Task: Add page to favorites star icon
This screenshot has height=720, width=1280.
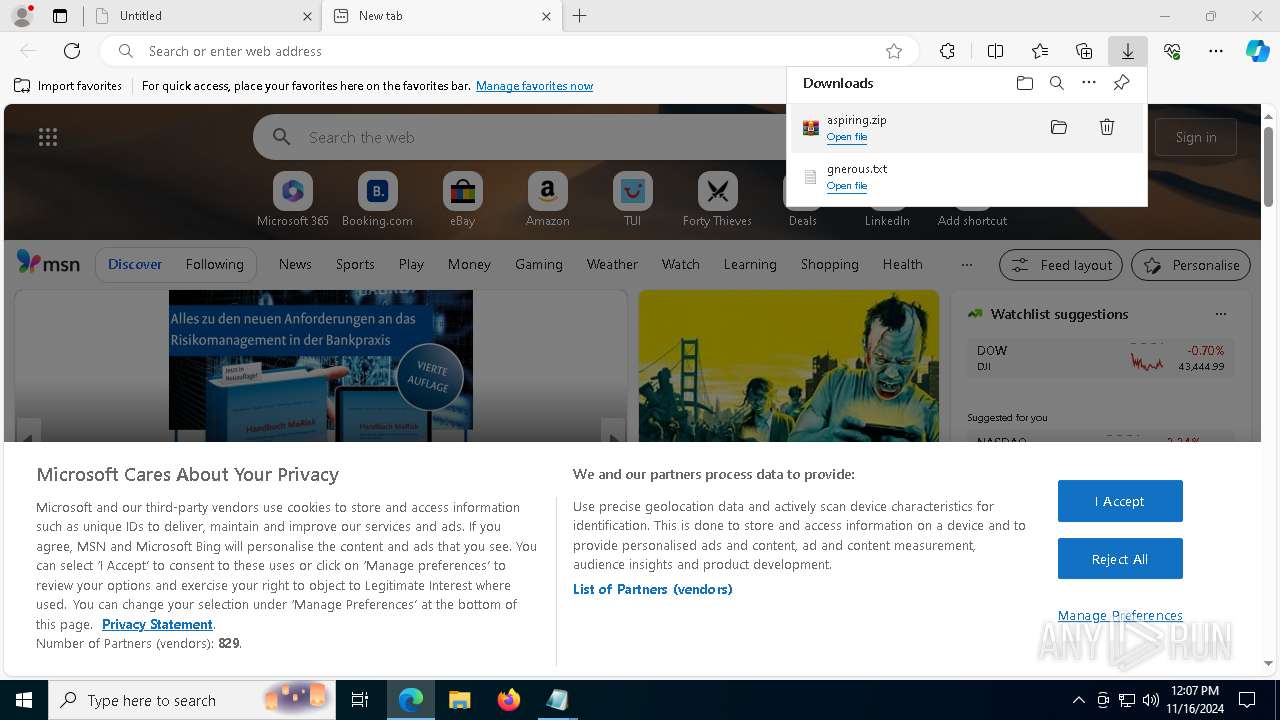Action: click(894, 51)
